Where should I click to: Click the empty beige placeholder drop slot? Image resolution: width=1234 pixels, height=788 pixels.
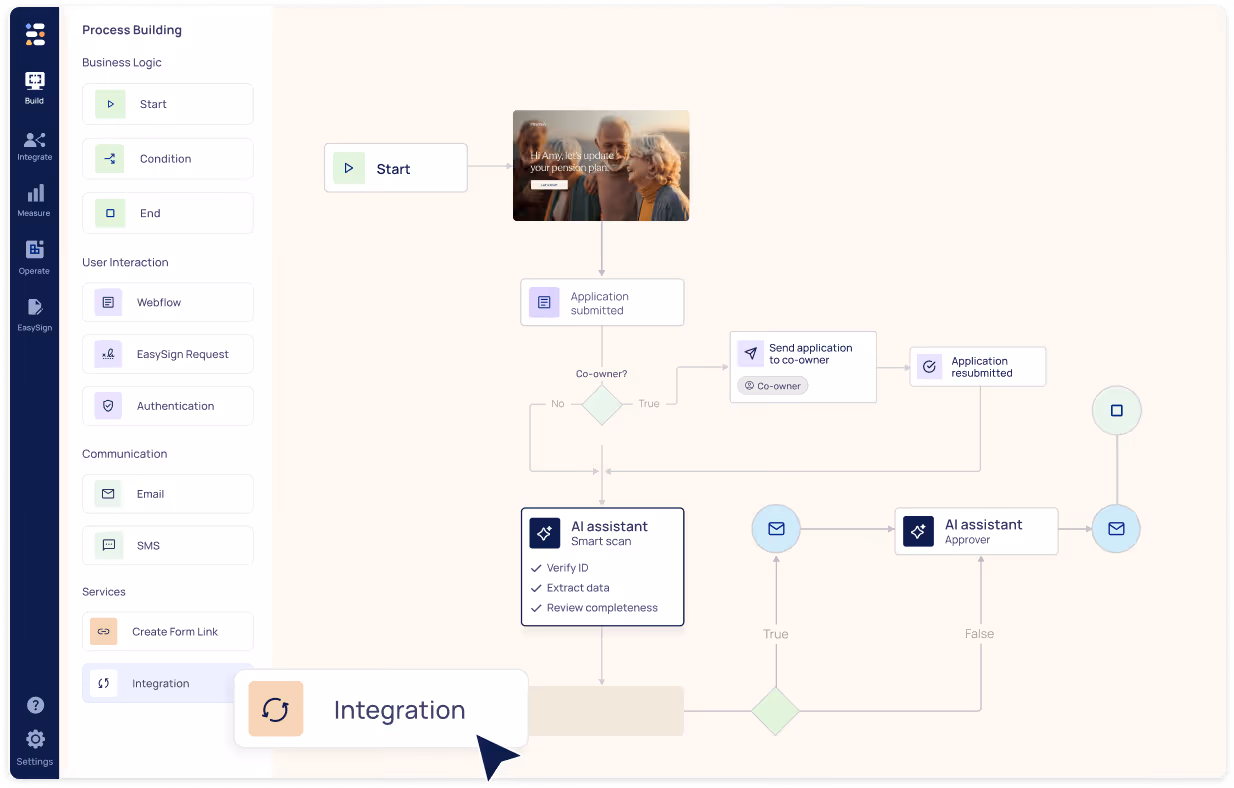pos(605,711)
